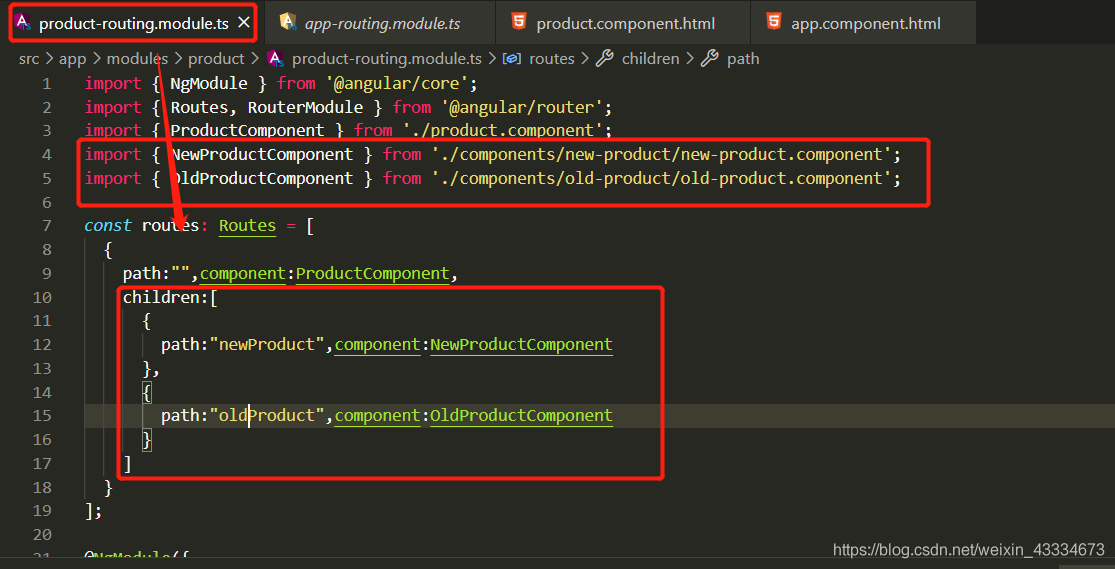Select 'src' in the breadcrumb
1115x569 pixels.
pos(29,58)
